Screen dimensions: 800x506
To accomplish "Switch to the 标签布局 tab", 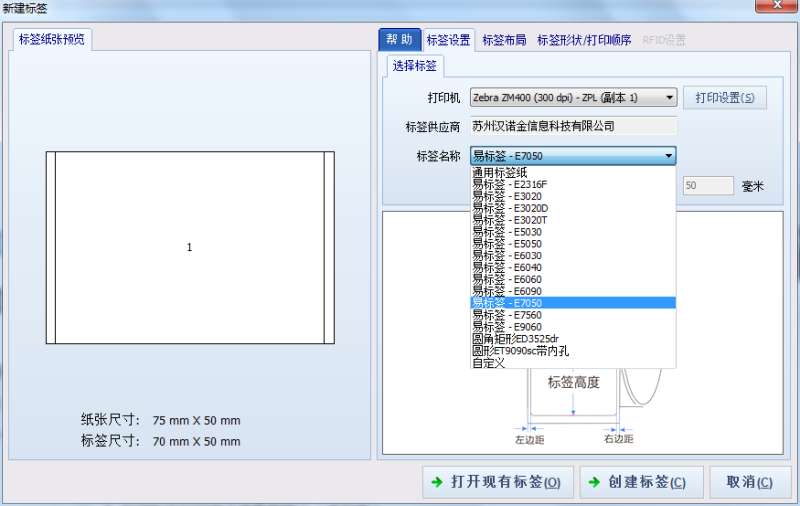I will pos(505,41).
